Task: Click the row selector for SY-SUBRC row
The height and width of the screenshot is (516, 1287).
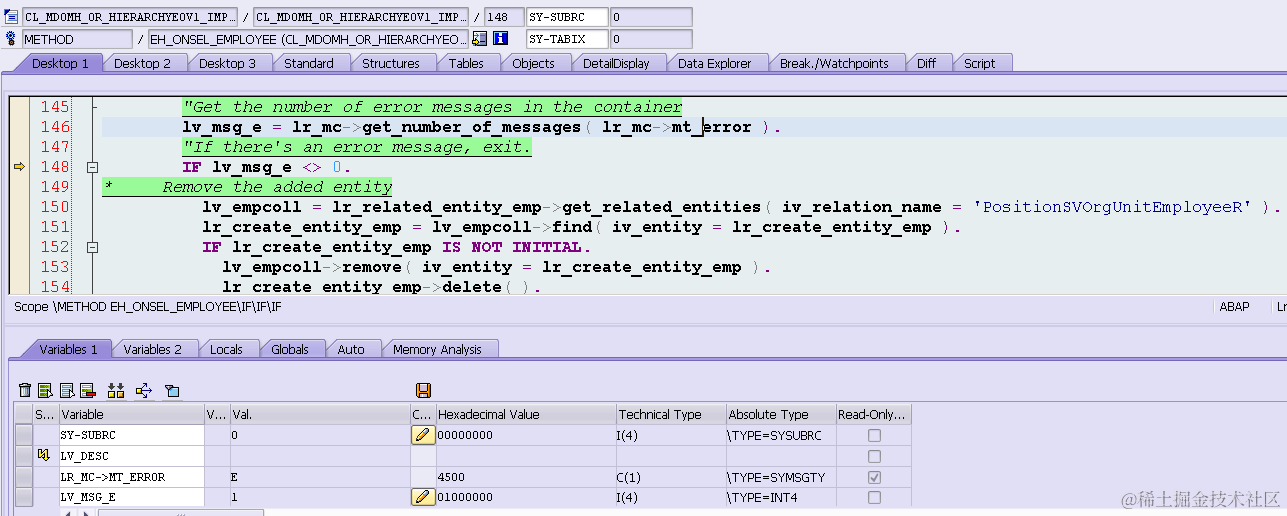Action: pyautogui.click(x=23, y=435)
